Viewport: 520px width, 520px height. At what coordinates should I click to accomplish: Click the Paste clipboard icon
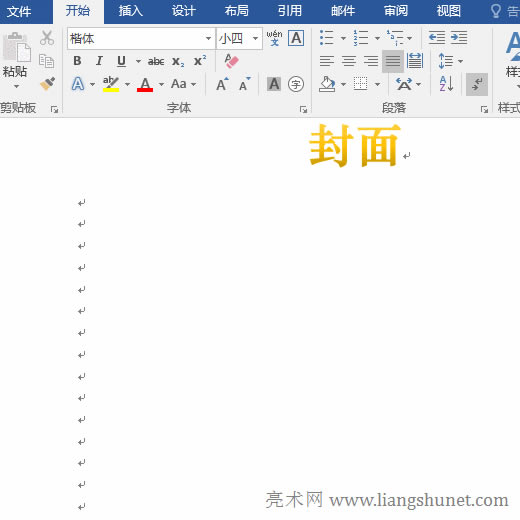(x=17, y=47)
